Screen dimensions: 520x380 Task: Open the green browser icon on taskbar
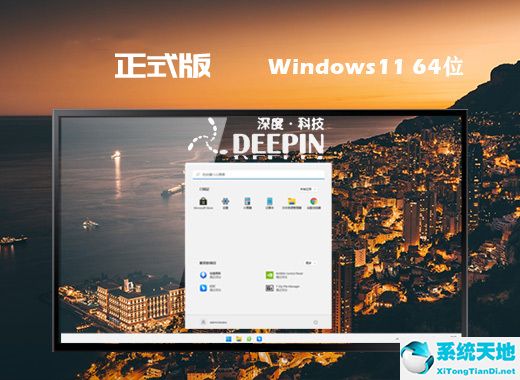[249, 339]
